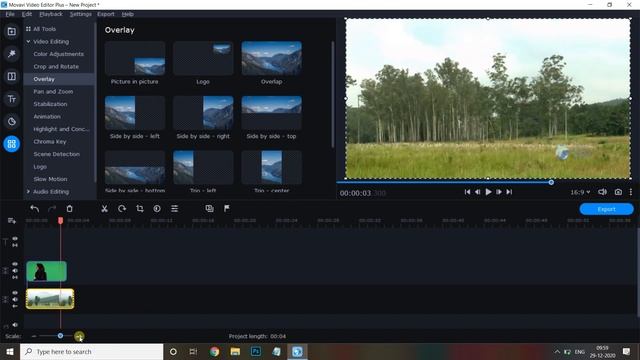Click the red timeline playhead marker
Viewport: 640px width, 360px height.
[x=60, y=220]
